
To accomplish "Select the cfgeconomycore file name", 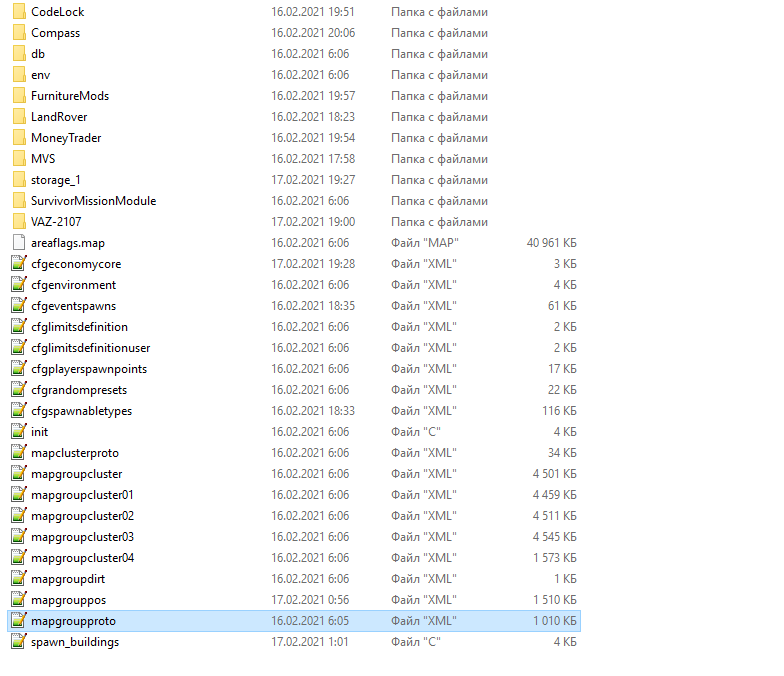I will [76, 264].
